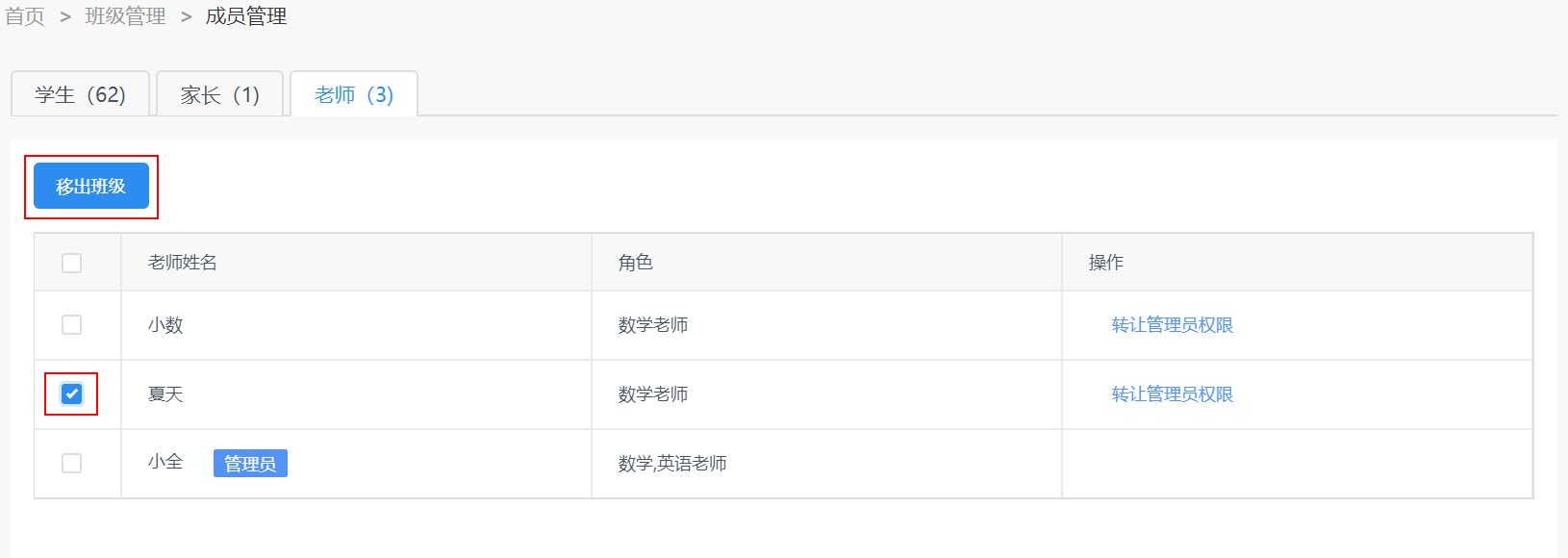Click the 数学,英语老师 role cell
Screen dimensions: 1568x558
[x=672, y=464]
